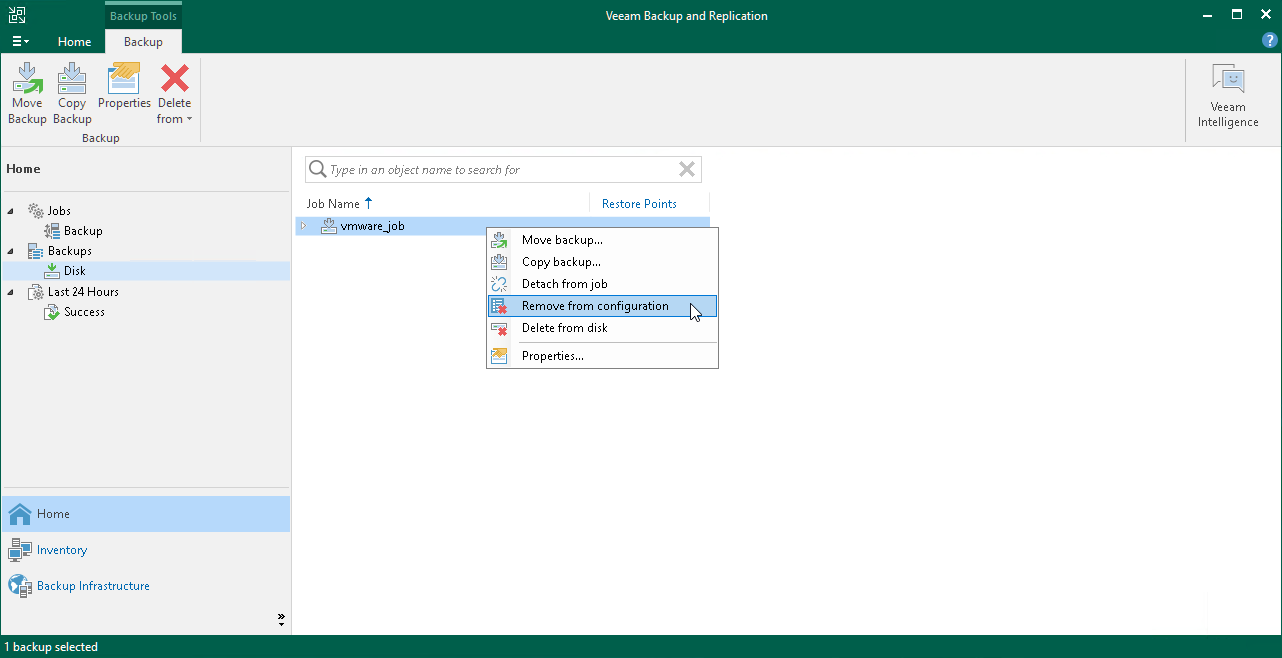The width and height of the screenshot is (1282, 658).
Task: Click the Veeam Intelligence icon
Action: pos(1228,93)
